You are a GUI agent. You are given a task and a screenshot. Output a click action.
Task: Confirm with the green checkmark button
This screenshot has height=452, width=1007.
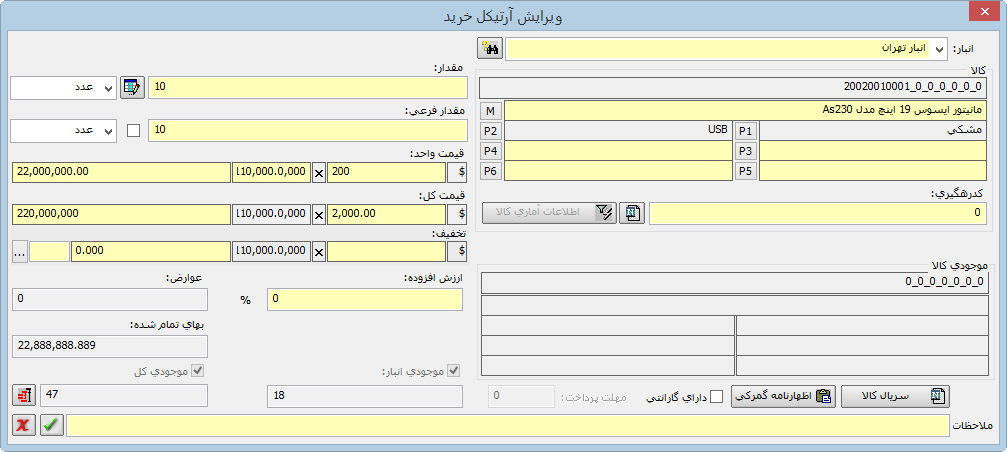(x=51, y=425)
